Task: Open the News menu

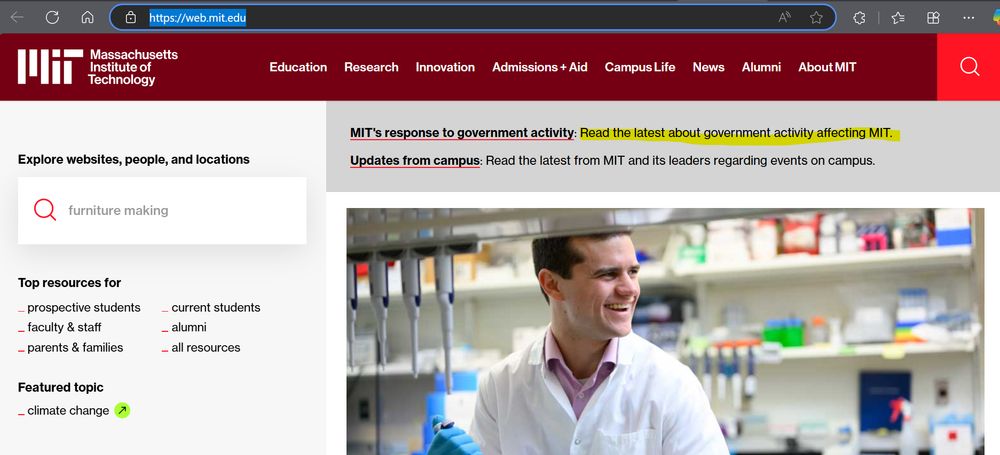Action: pyautogui.click(x=709, y=67)
